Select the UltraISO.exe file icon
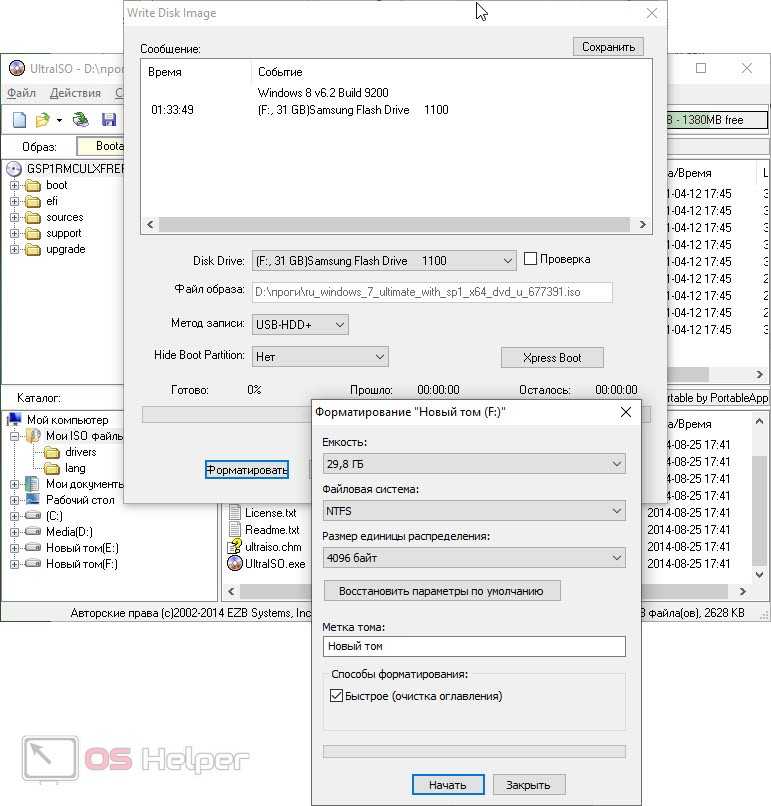Image resolution: width=771 pixels, height=806 pixels. (235, 563)
